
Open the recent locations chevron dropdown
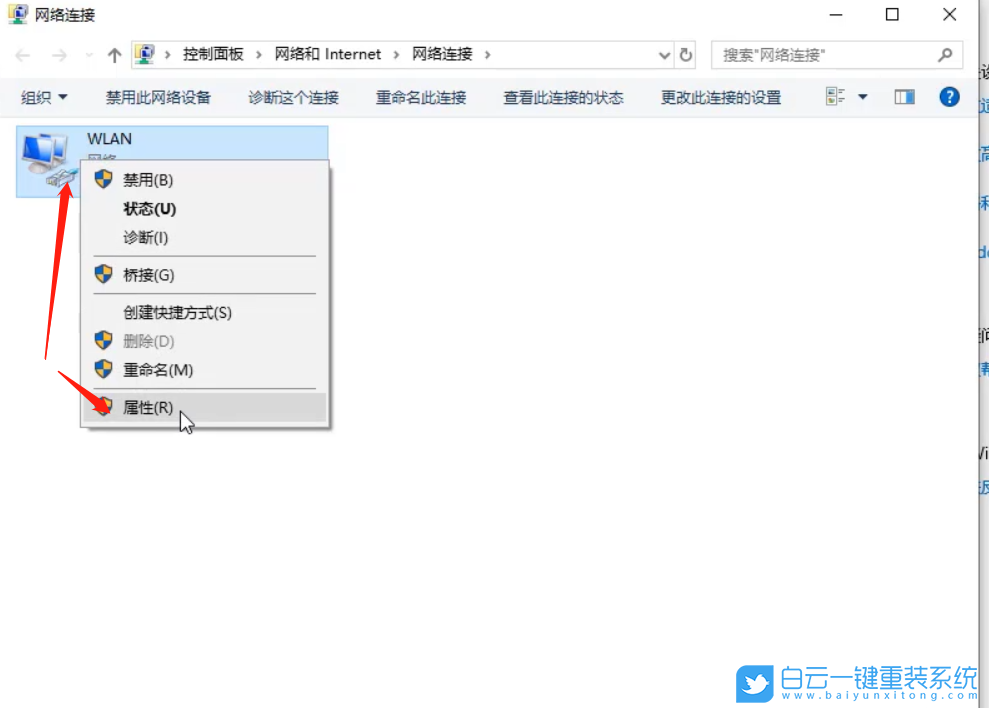[x=88, y=54]
